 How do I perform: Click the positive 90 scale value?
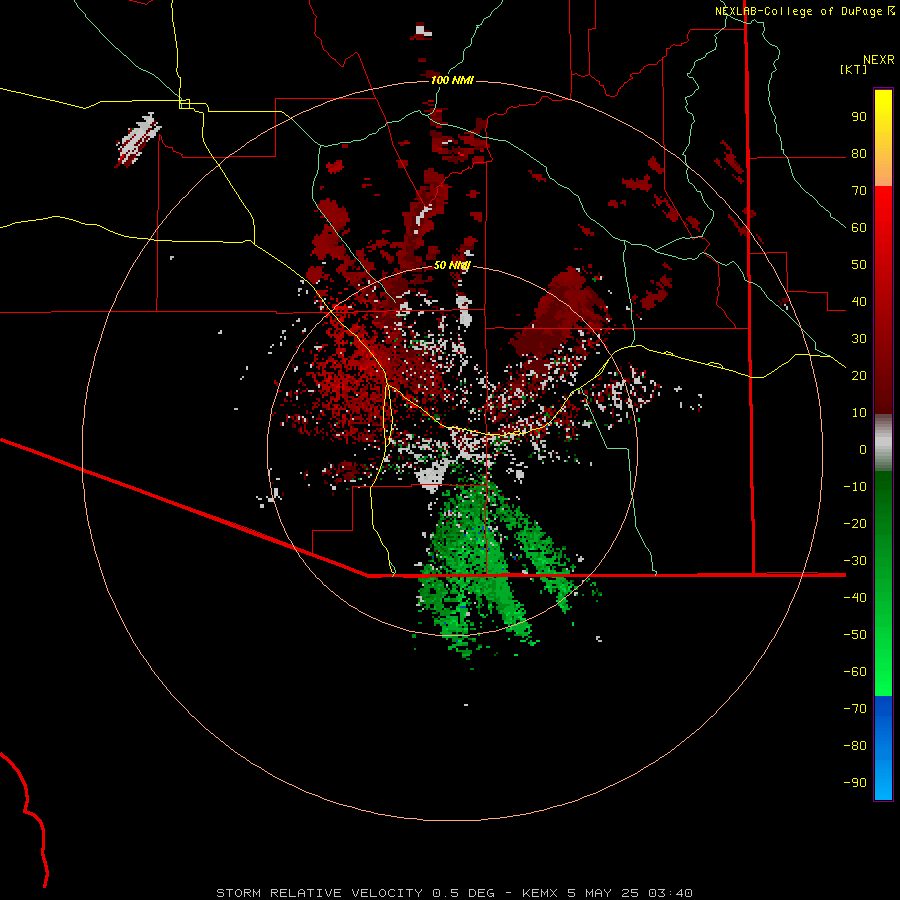[x=859, y=117]
